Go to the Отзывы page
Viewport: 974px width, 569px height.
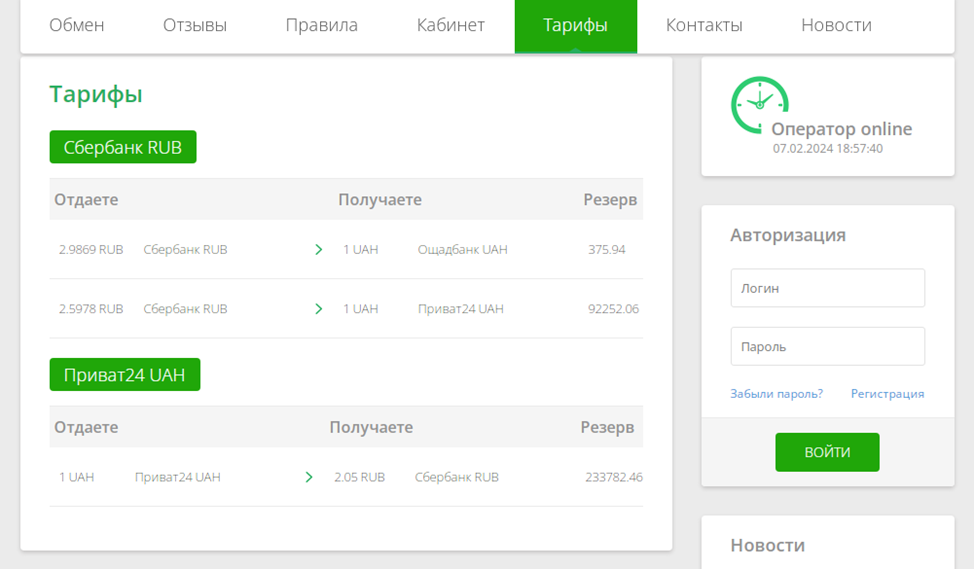(195, 25)
